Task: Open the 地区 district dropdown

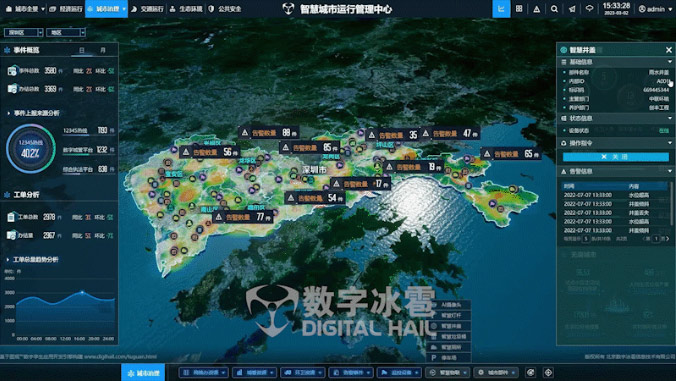Action: click(x=66, y=32)
